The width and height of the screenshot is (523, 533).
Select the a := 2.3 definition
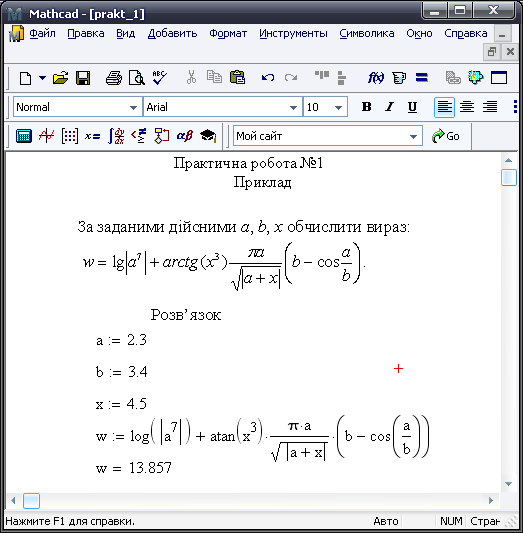pos(121,340)
